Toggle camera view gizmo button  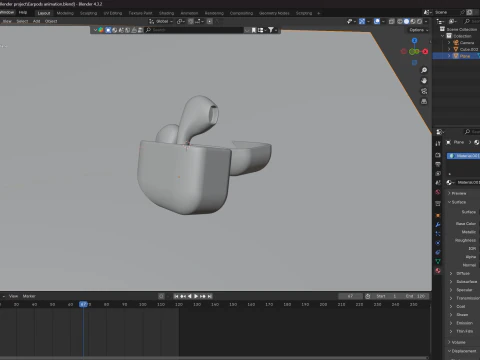pyautogui.click(x=424, y=91)
